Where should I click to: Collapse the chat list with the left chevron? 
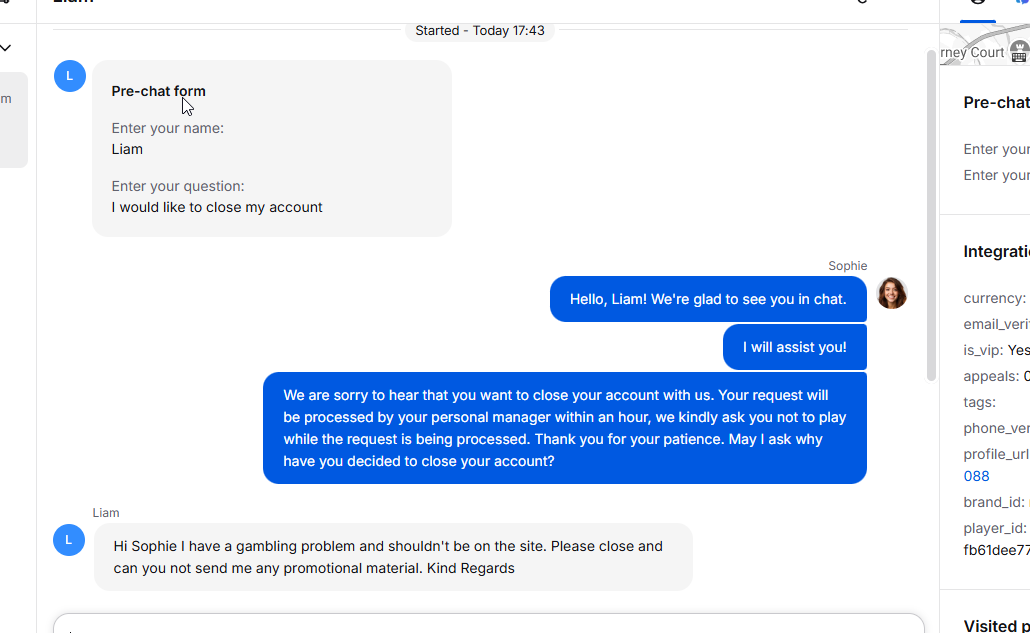[x=6, y=47]
